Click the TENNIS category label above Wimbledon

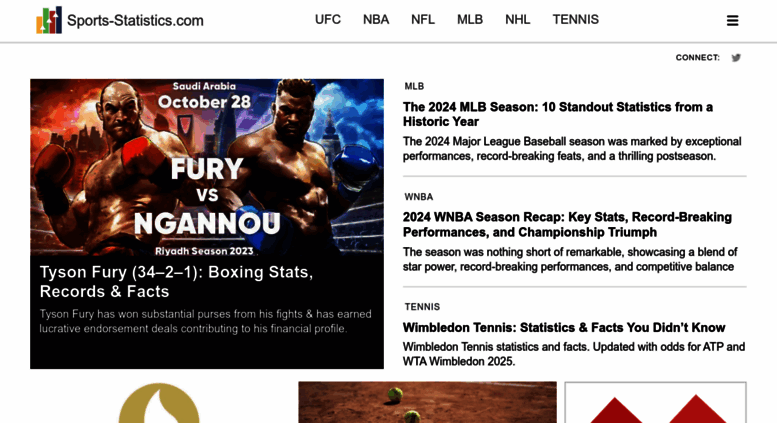[x=422, y=307]
